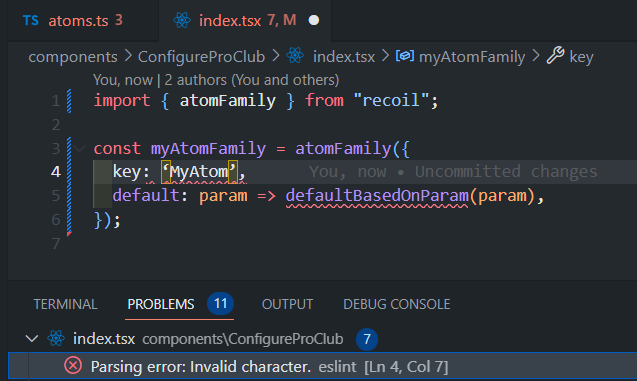Switch to the TERMINAL panel tab
This screenshot has height=381, width=637.
click(x=65, y=304)
